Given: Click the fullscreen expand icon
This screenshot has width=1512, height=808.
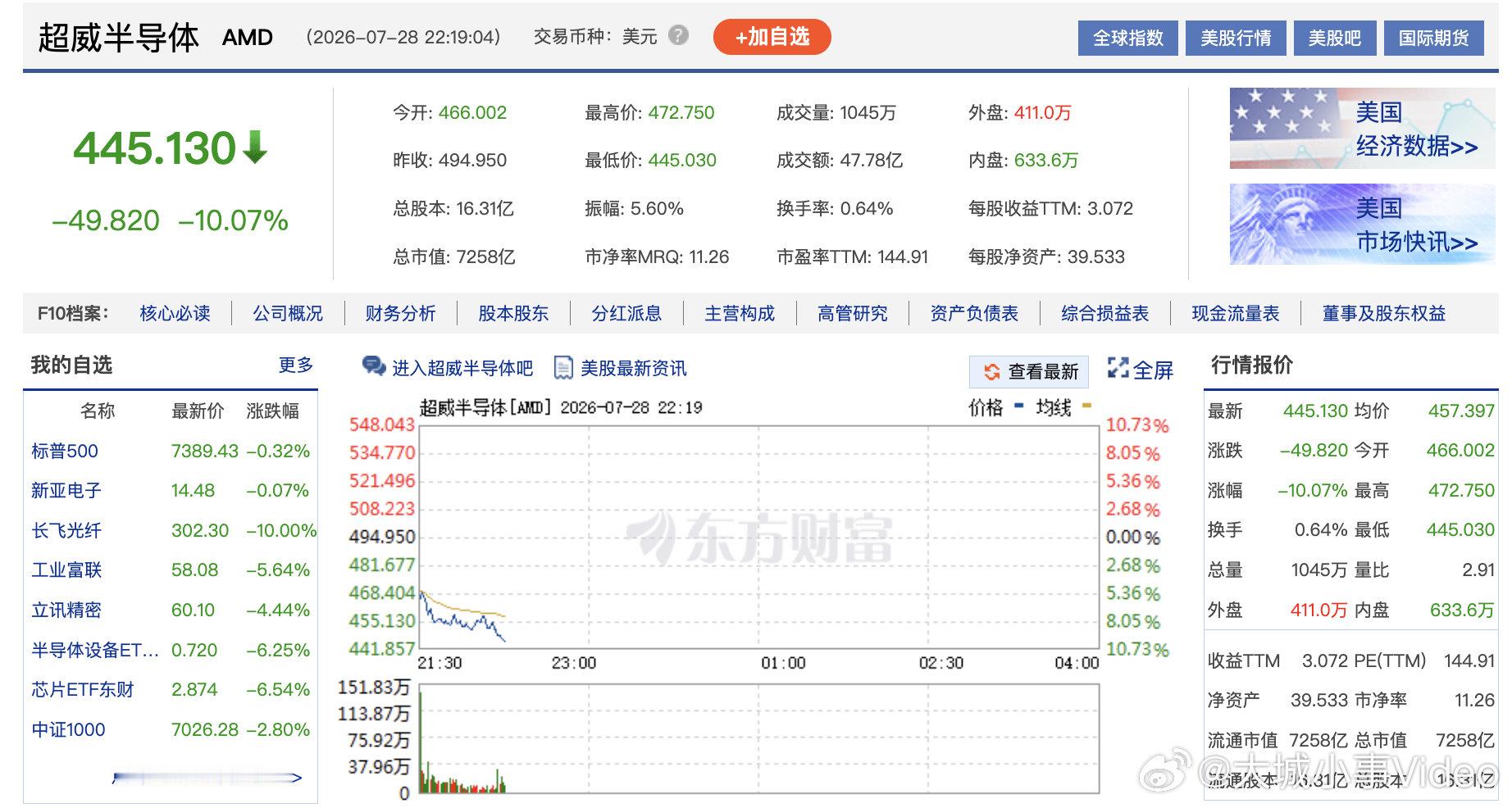Looking at the screenshot, I should tap(1118, 368).
